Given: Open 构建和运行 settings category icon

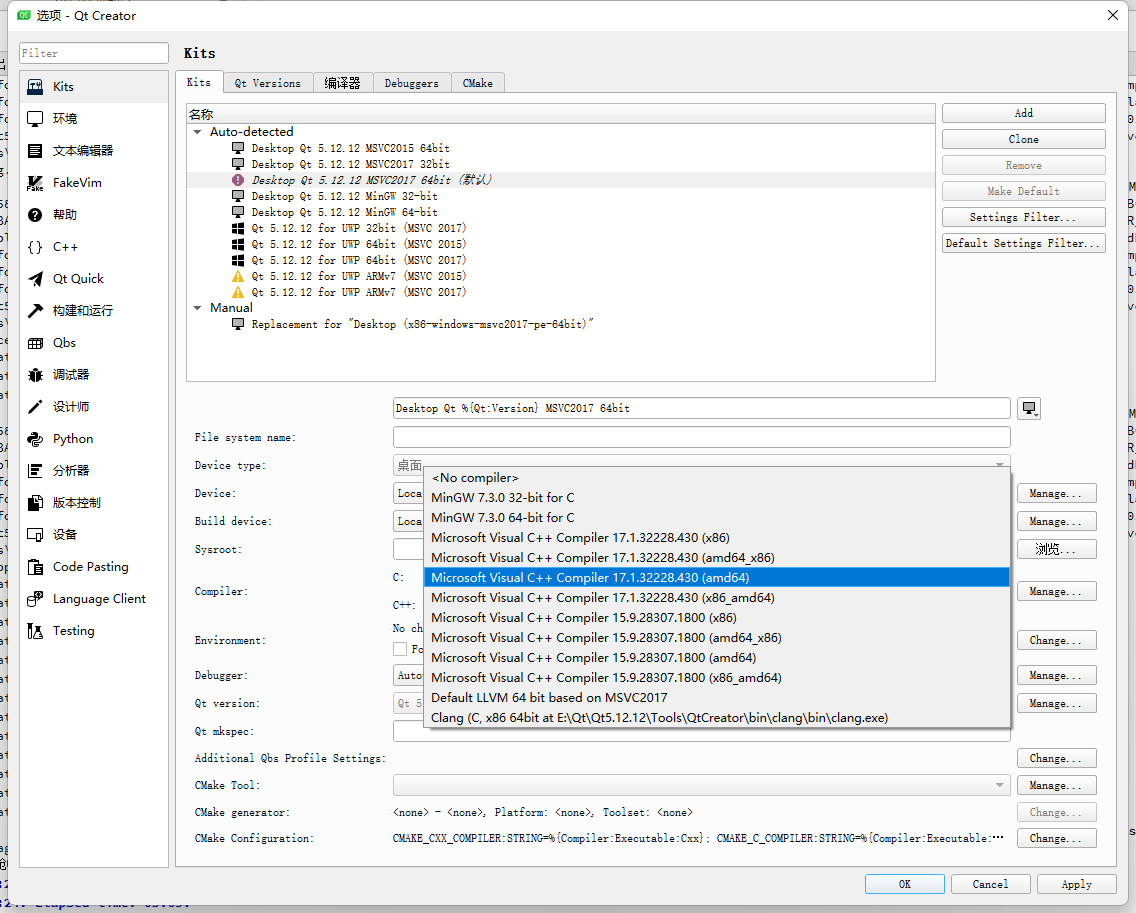Looking at the screenshot, I should (x=35, y=311).
